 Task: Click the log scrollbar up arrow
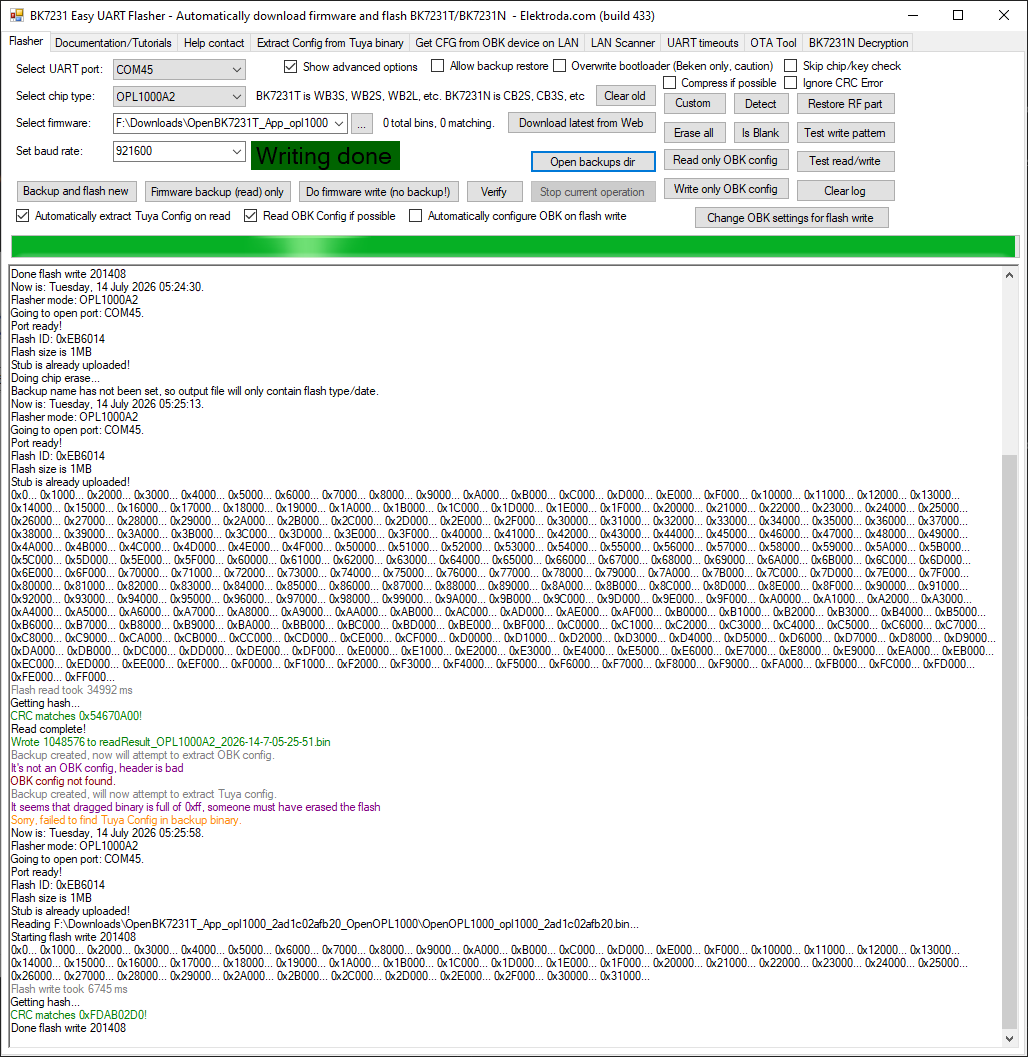tap(1009, 275)
